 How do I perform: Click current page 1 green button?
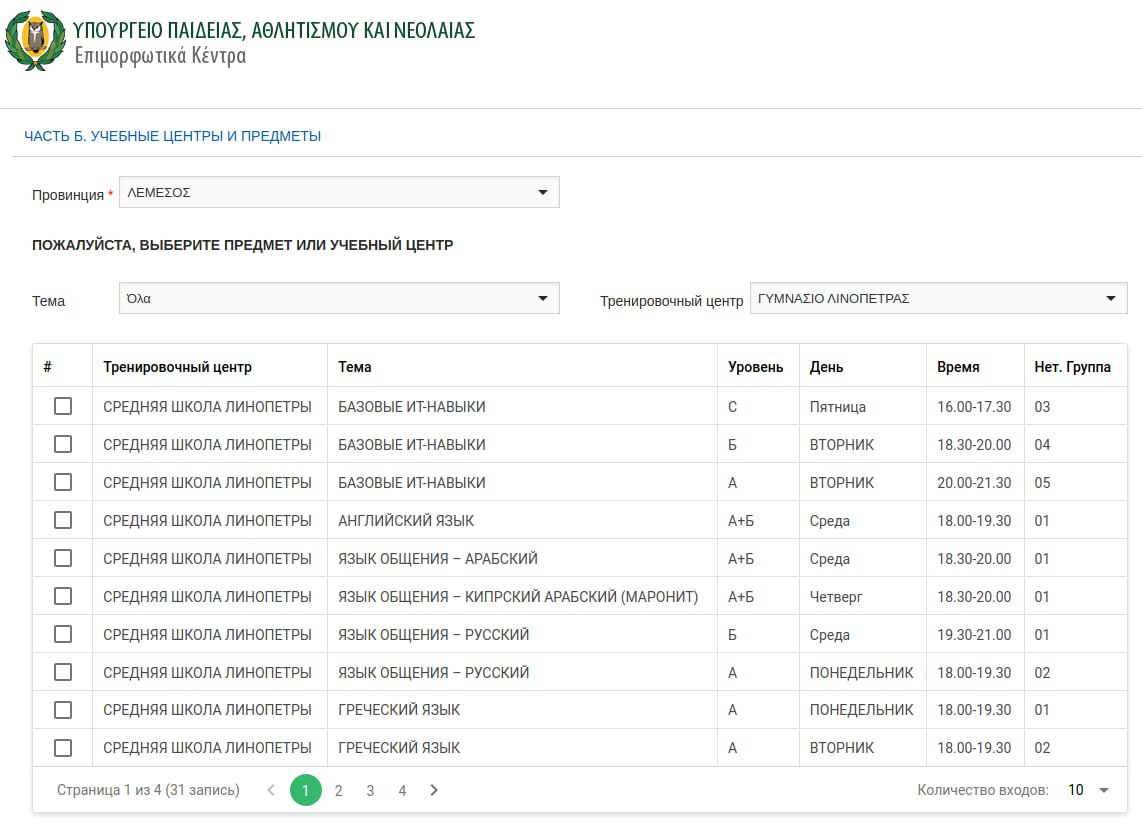(306, 790)
